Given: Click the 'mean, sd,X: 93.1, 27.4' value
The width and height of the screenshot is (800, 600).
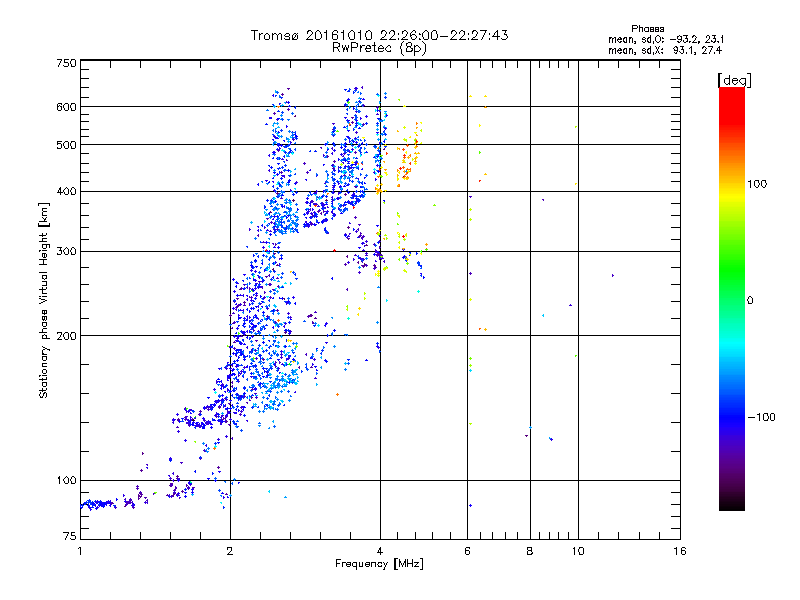Looking at the screenshot, I should [664, 50].
